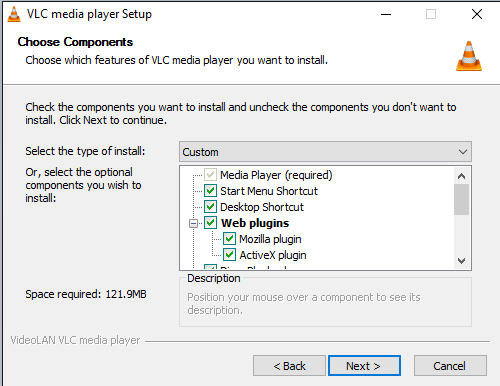Toggle the Web plugins checkbox

pos(210,223)
